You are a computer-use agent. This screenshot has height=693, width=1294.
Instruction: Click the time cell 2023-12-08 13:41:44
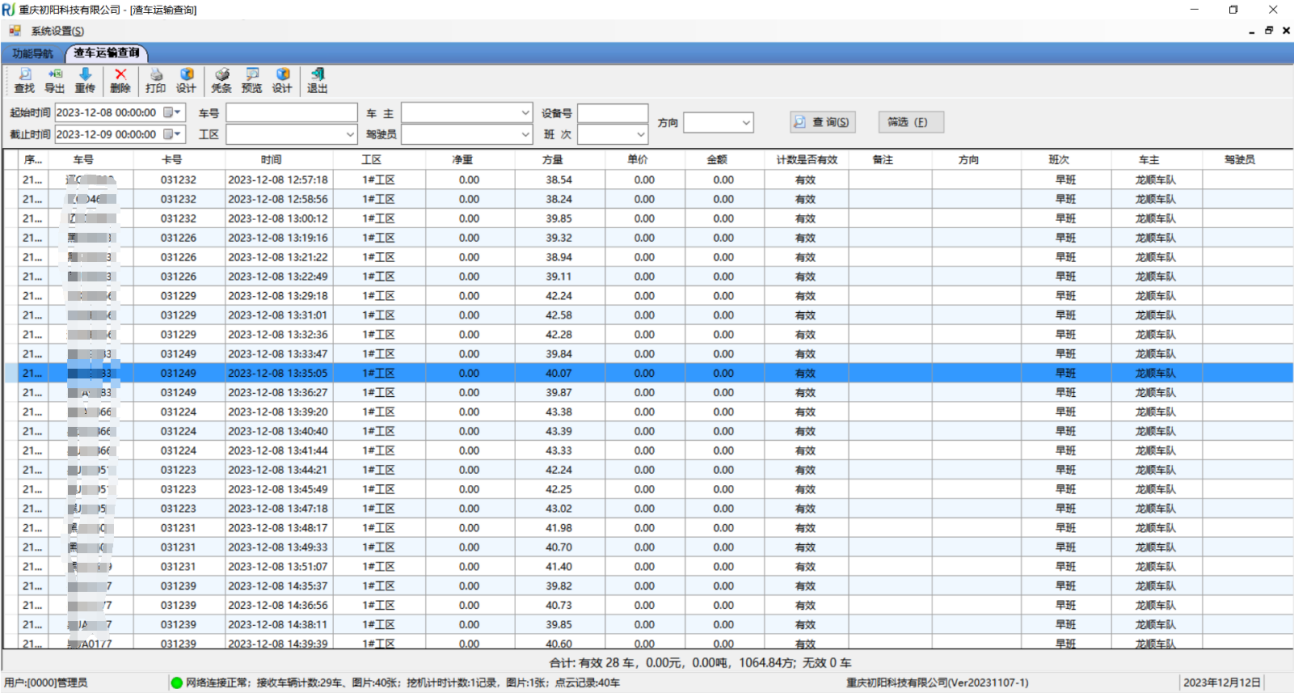[278, 451]
